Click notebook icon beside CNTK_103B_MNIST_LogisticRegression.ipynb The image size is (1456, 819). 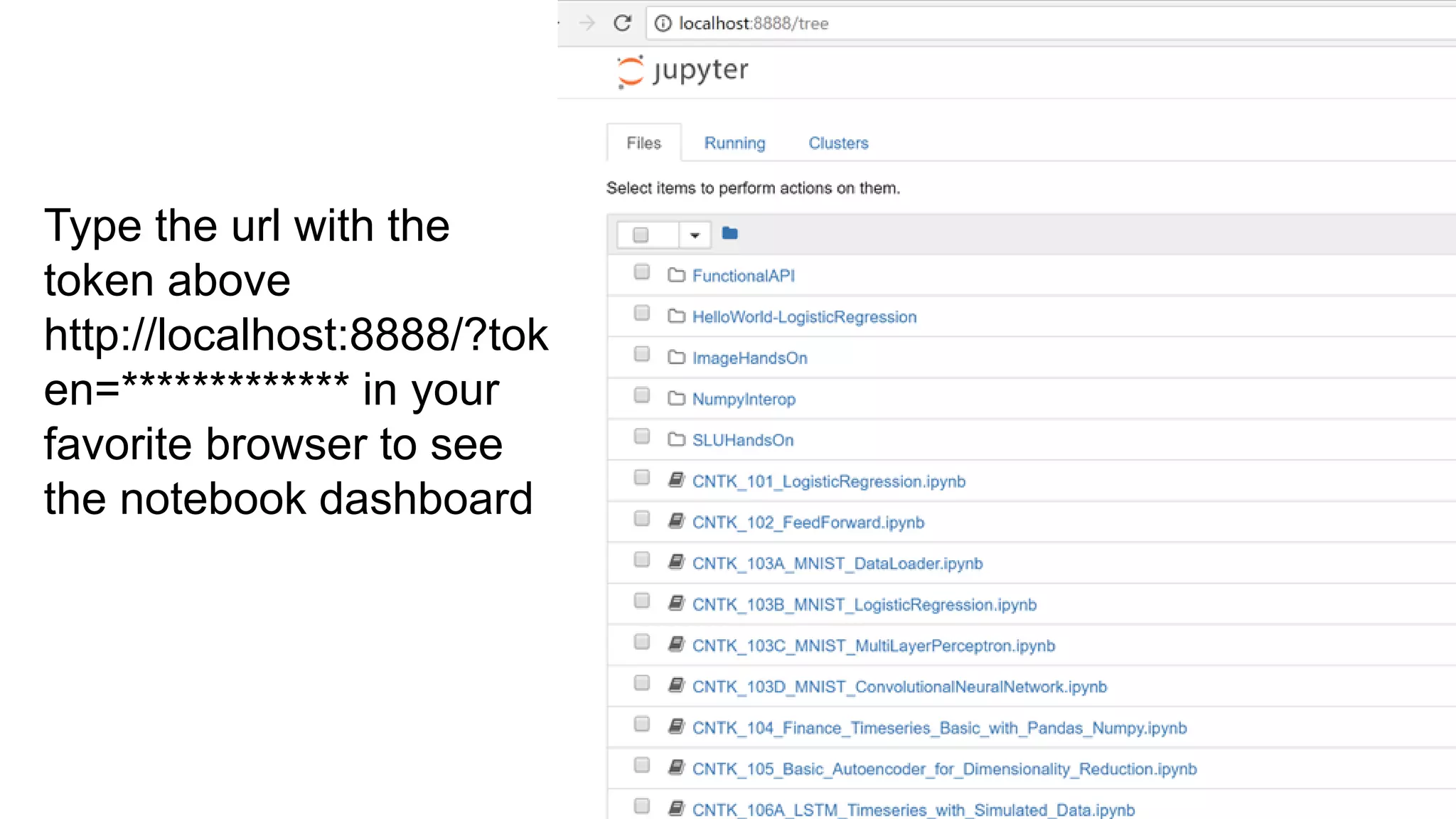click(676, 604)
